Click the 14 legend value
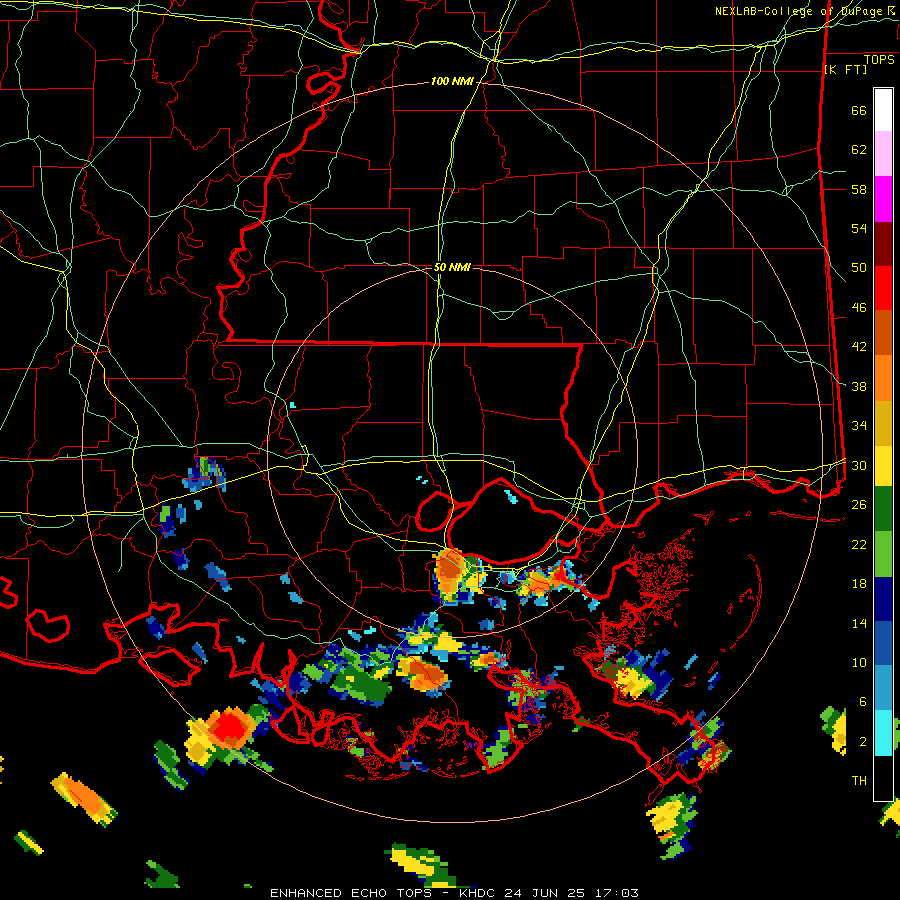 click(859, 623)
